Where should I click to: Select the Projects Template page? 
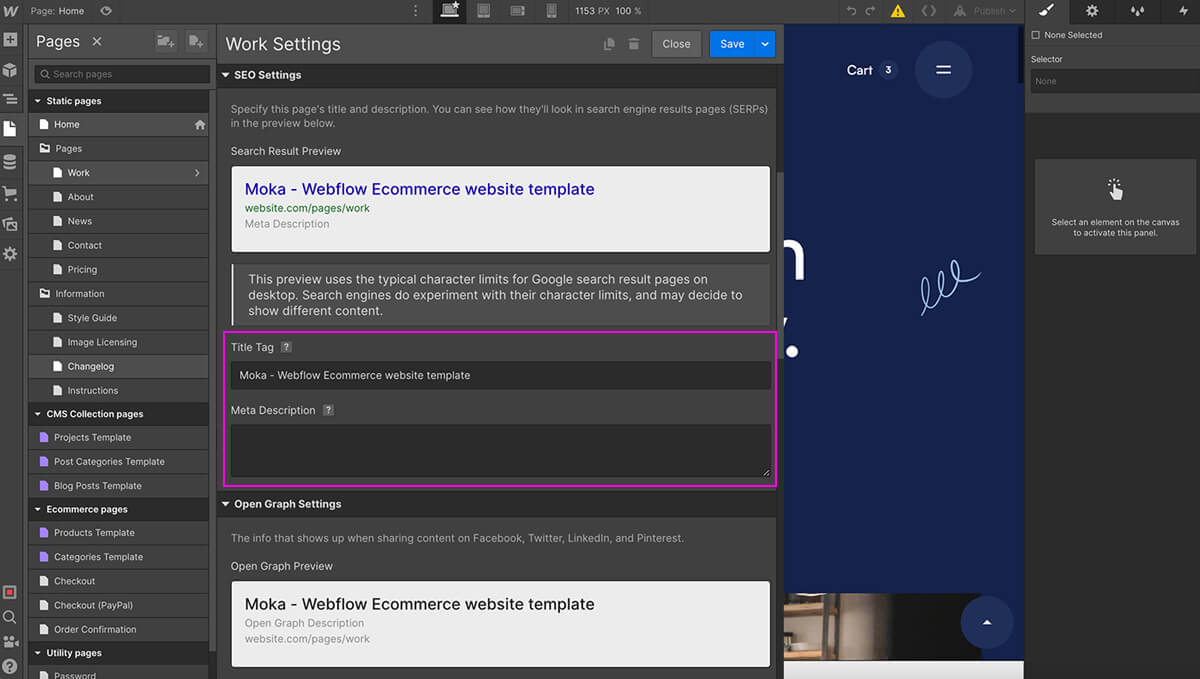(118, 437)
